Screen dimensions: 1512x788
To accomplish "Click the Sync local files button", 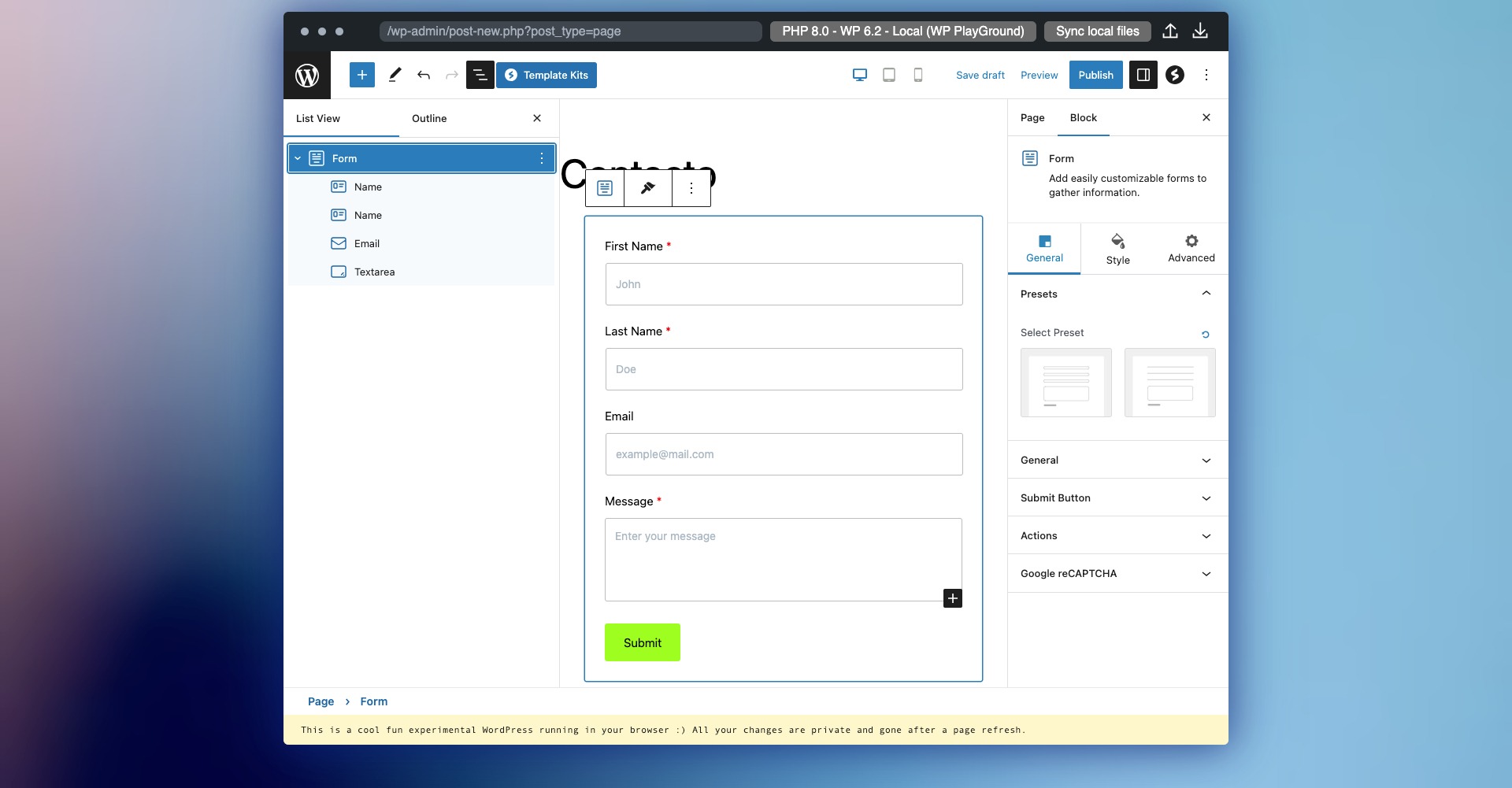I will [1097, 31].
